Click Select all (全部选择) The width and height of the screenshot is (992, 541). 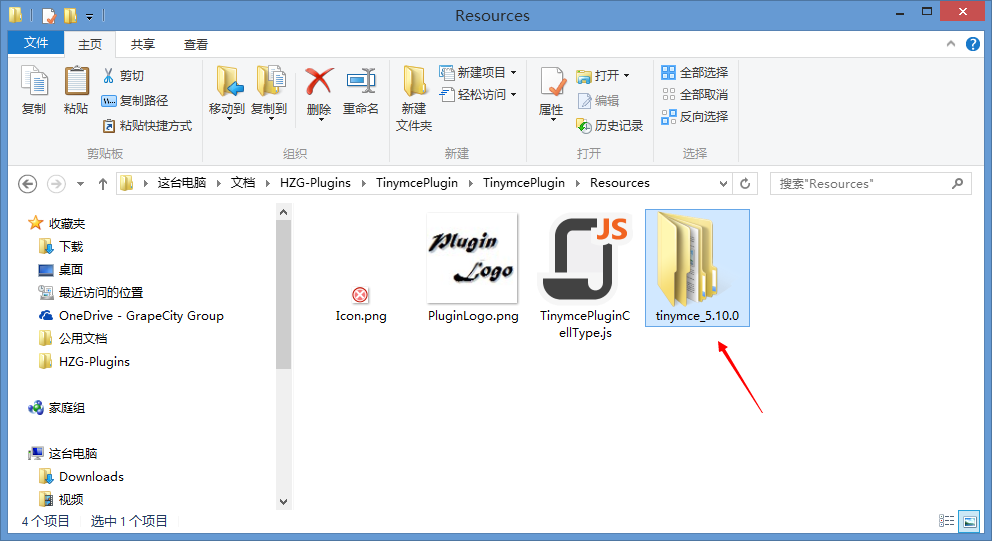[695, 73]
